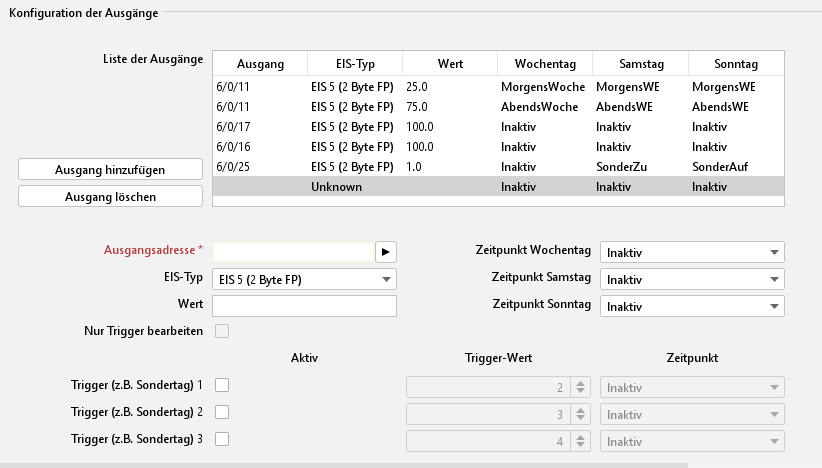Open the EIS-Typ dropdown

[304, 279]
